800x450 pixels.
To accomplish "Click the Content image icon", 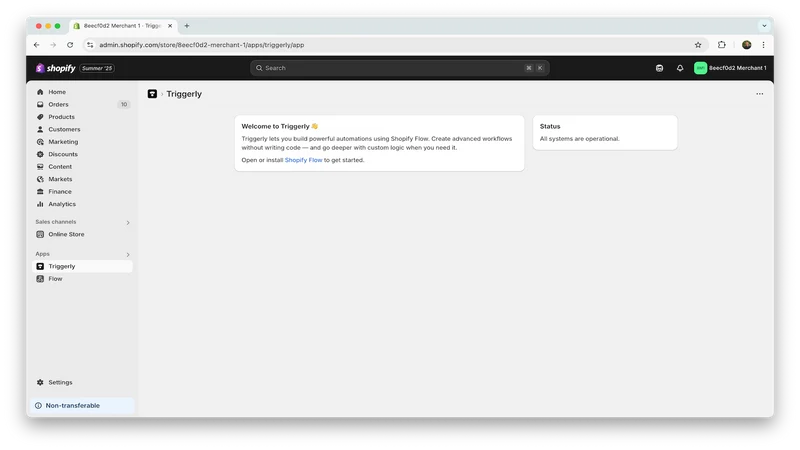I will tap(40, 167).
